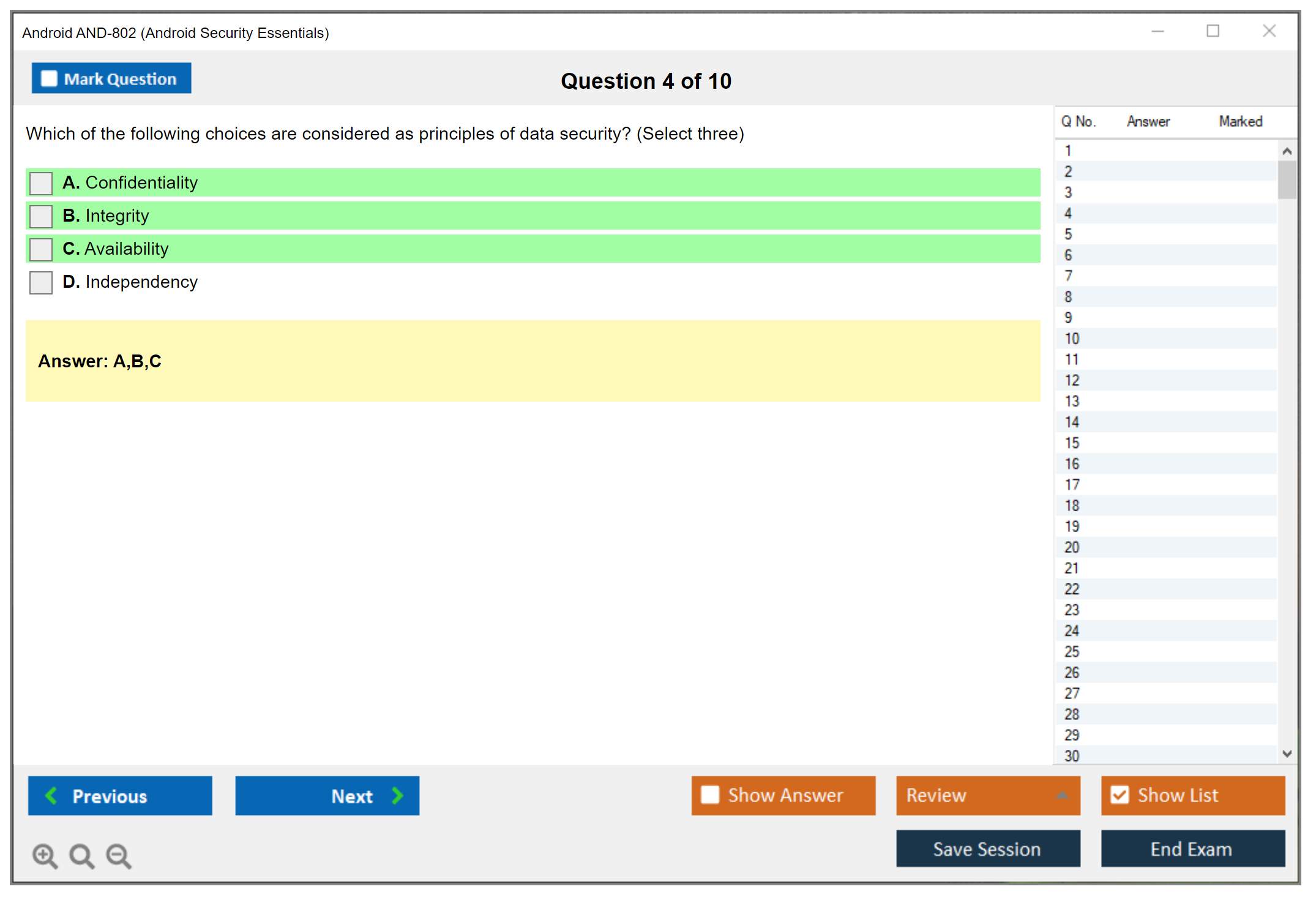
Task: Select question 10 in the list
Action: [1072, 339]
